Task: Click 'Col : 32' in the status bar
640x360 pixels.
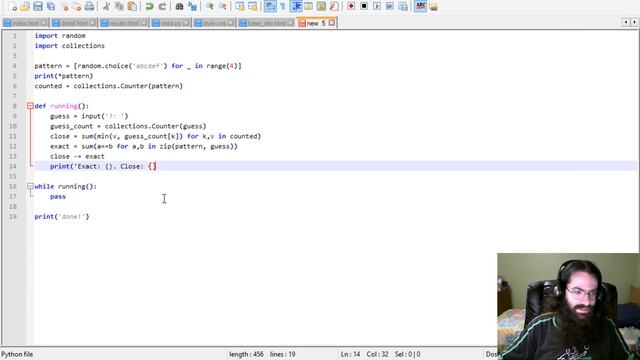Action: point(378,354)
